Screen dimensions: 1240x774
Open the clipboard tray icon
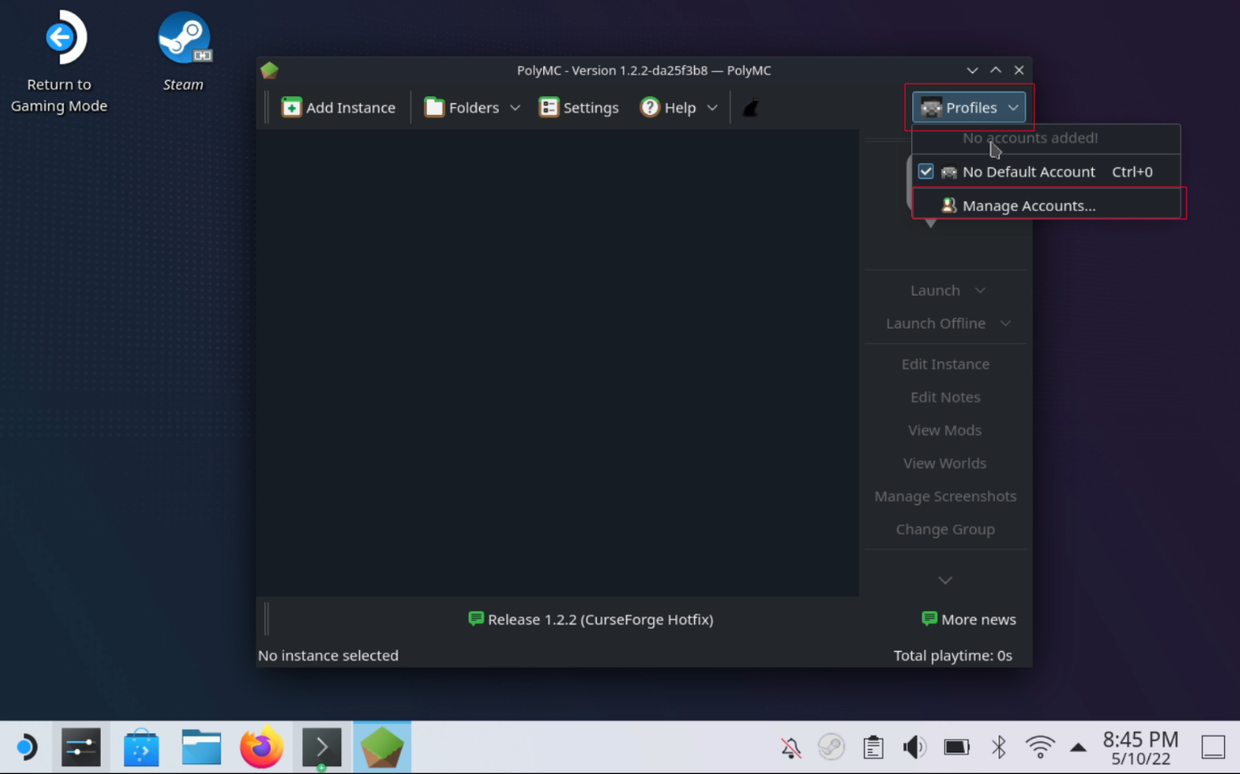pos(873,747)
